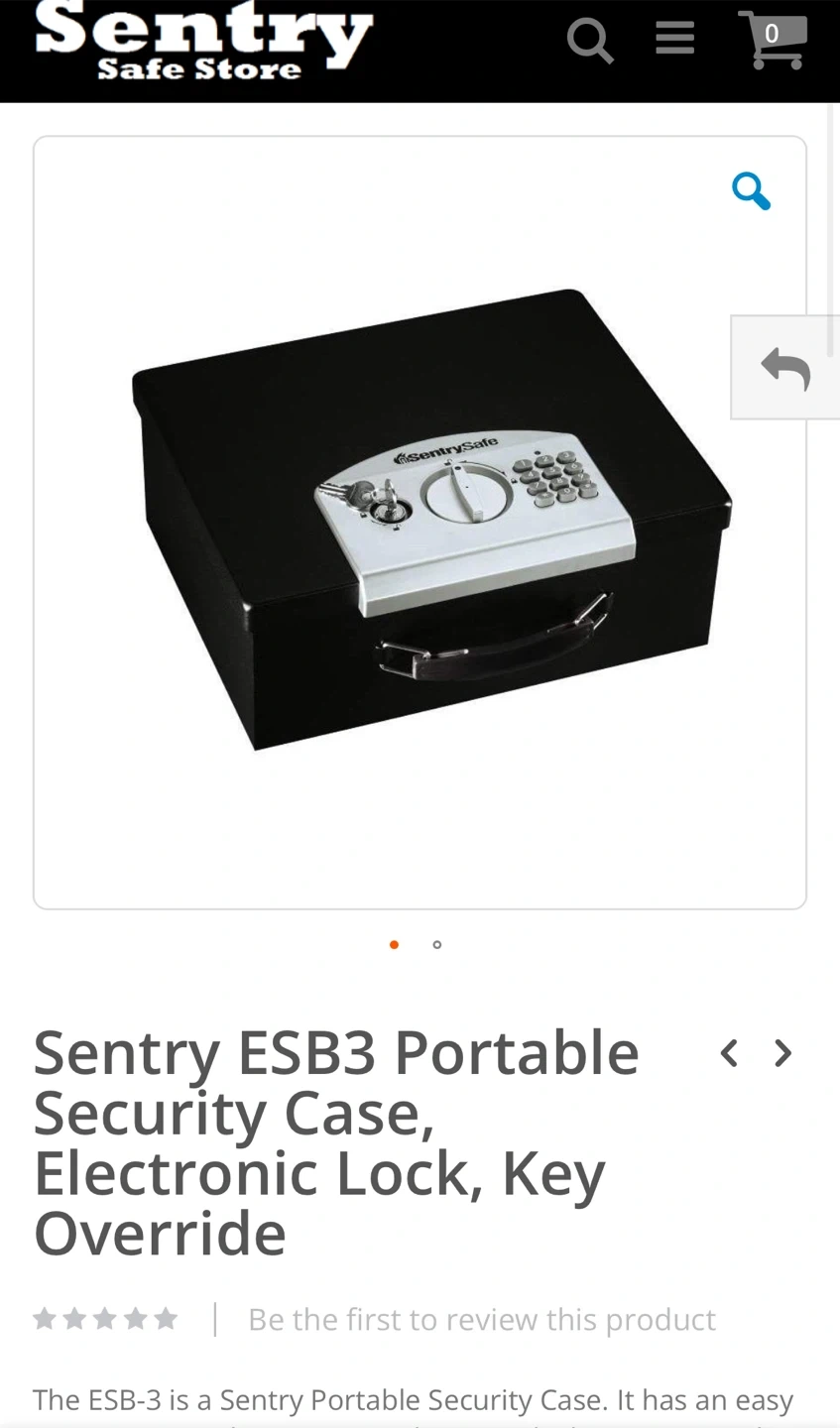Image resolution: width=840 pixels, height=1428 pixels.
Task: Select the first orange carousel dot
Action: [x=394, y=945]
